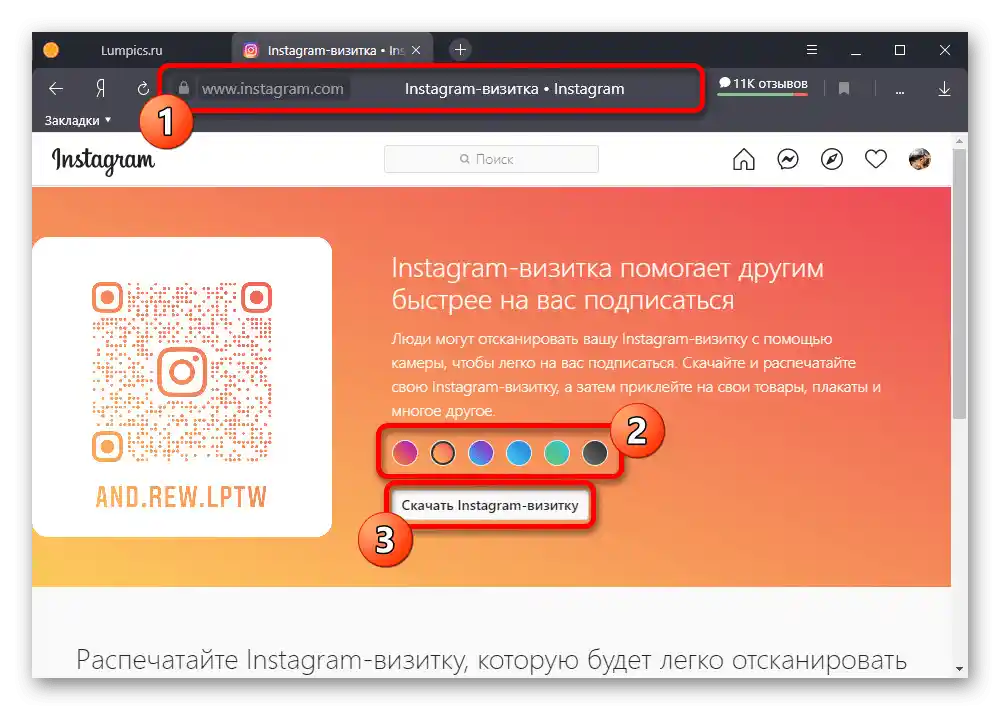Maximize the browser window
The height and width of the screenshot is (710, 1000).
click(900, 50)
